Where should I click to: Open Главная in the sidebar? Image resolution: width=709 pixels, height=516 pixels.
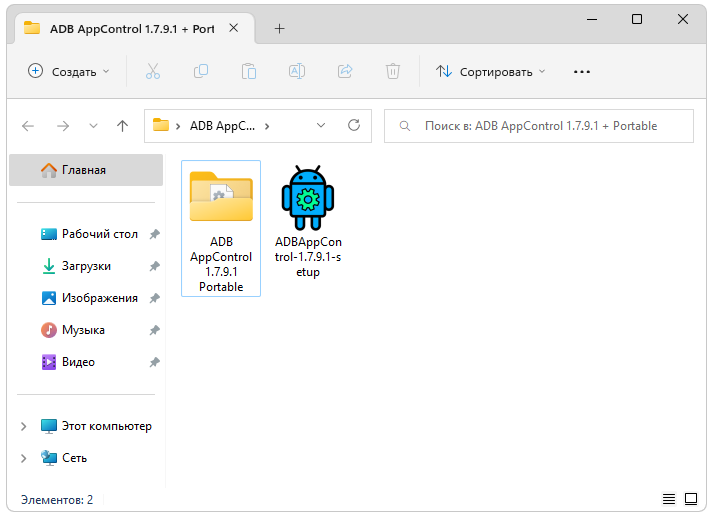(x=86, y=170)
